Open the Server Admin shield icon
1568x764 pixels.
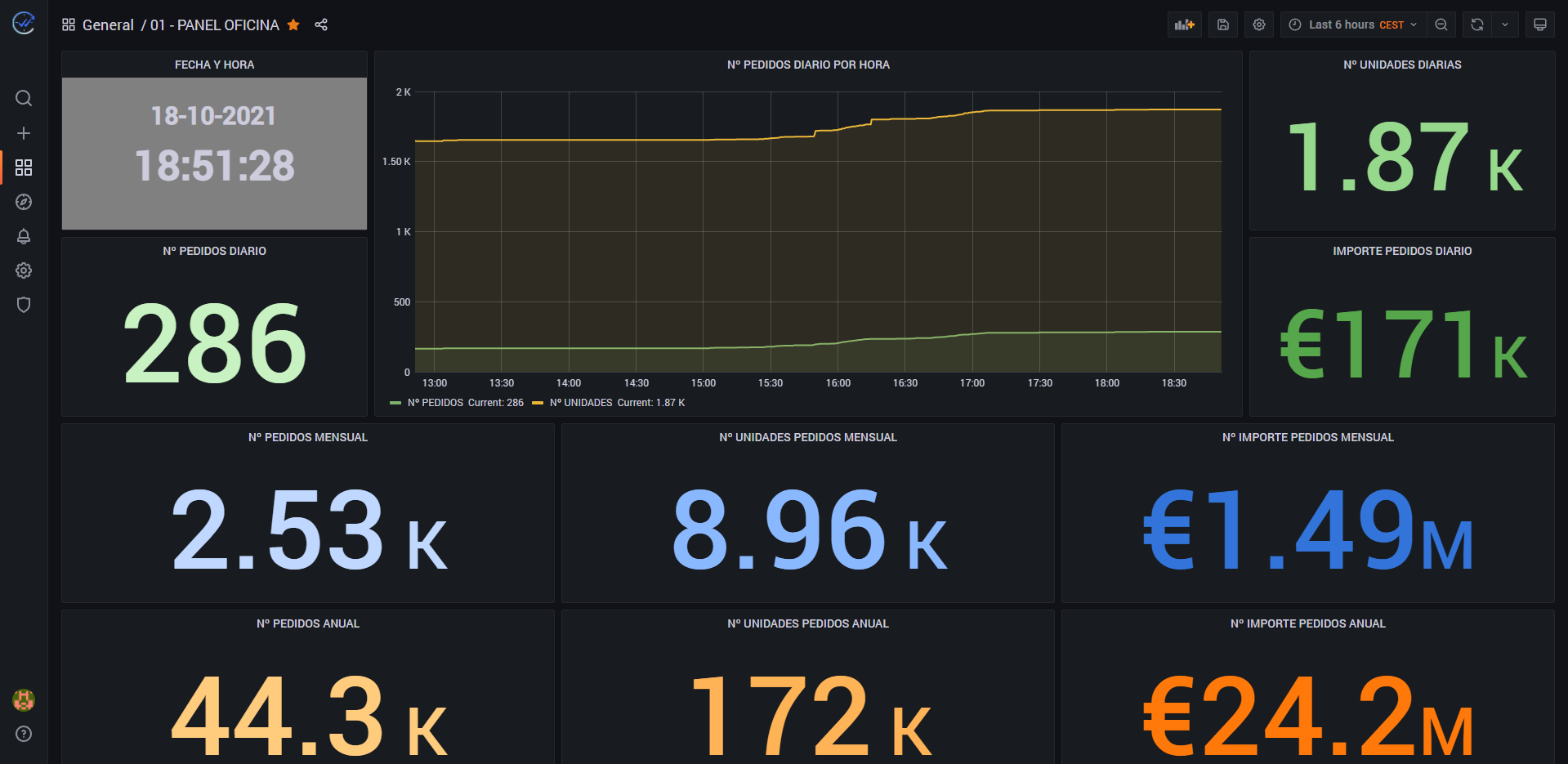tap(24, 305)
